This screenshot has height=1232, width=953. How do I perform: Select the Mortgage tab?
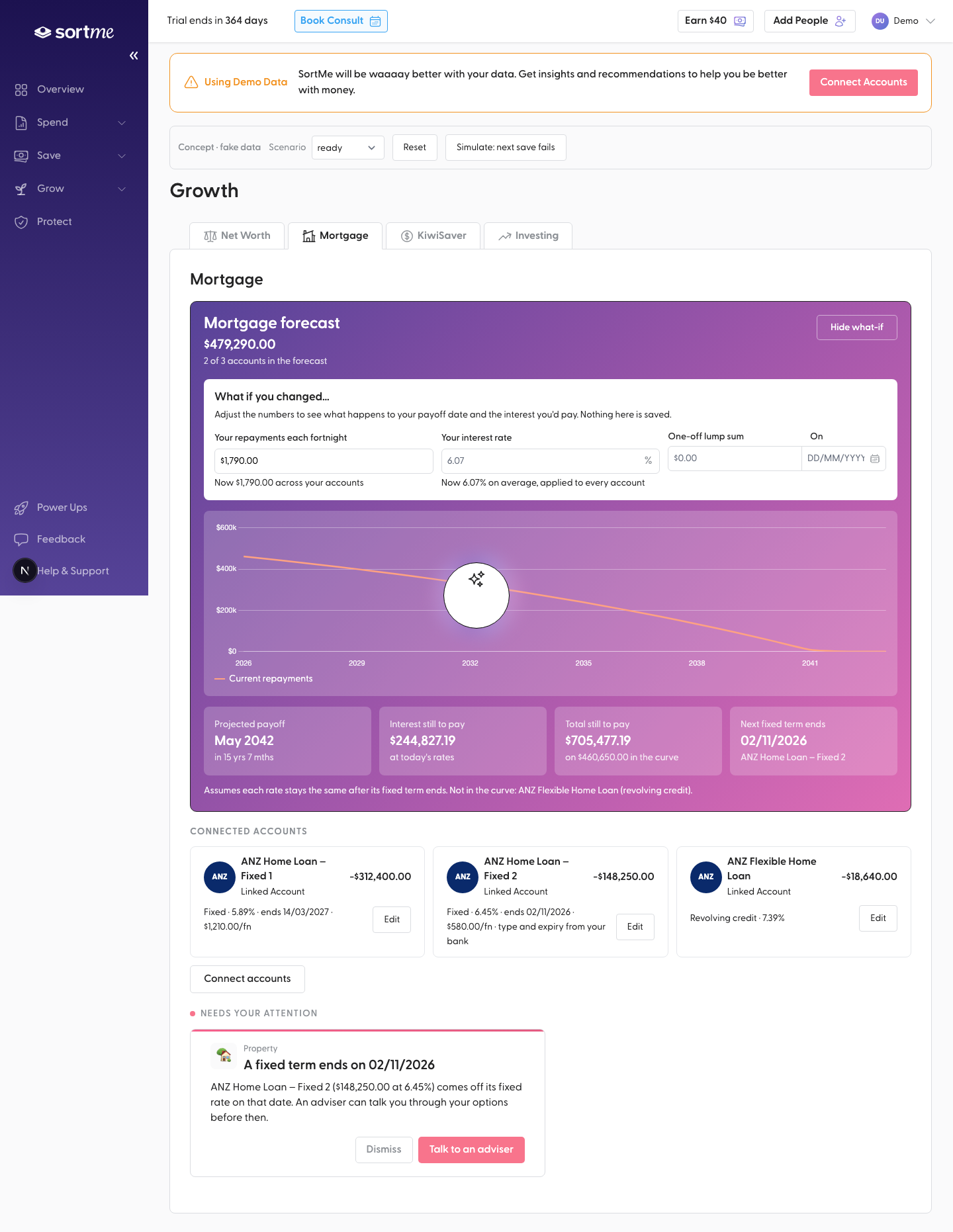pos(335,236)
